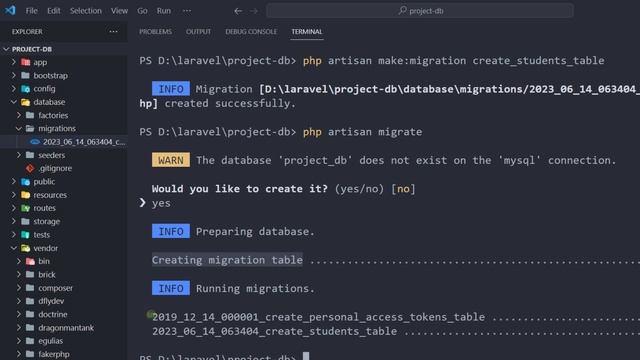Screen dimensions: 640x360
Task: Click the red app folder icon
Action: [25, 62]
